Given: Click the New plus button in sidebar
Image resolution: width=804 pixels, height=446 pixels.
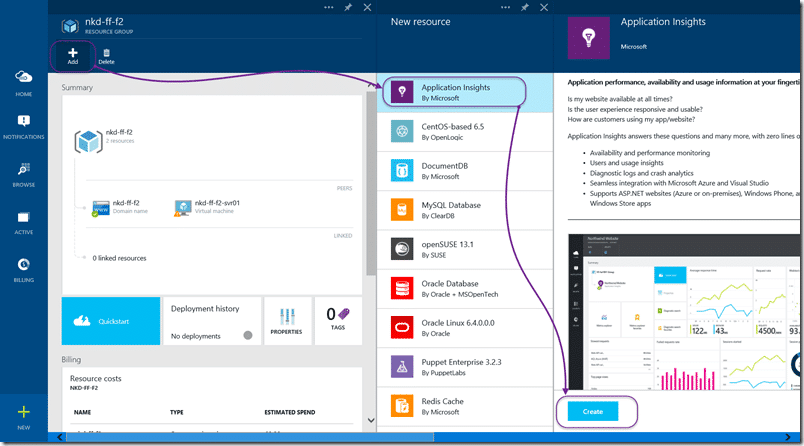Looking at the screenshot, I should tap(24, 418).
